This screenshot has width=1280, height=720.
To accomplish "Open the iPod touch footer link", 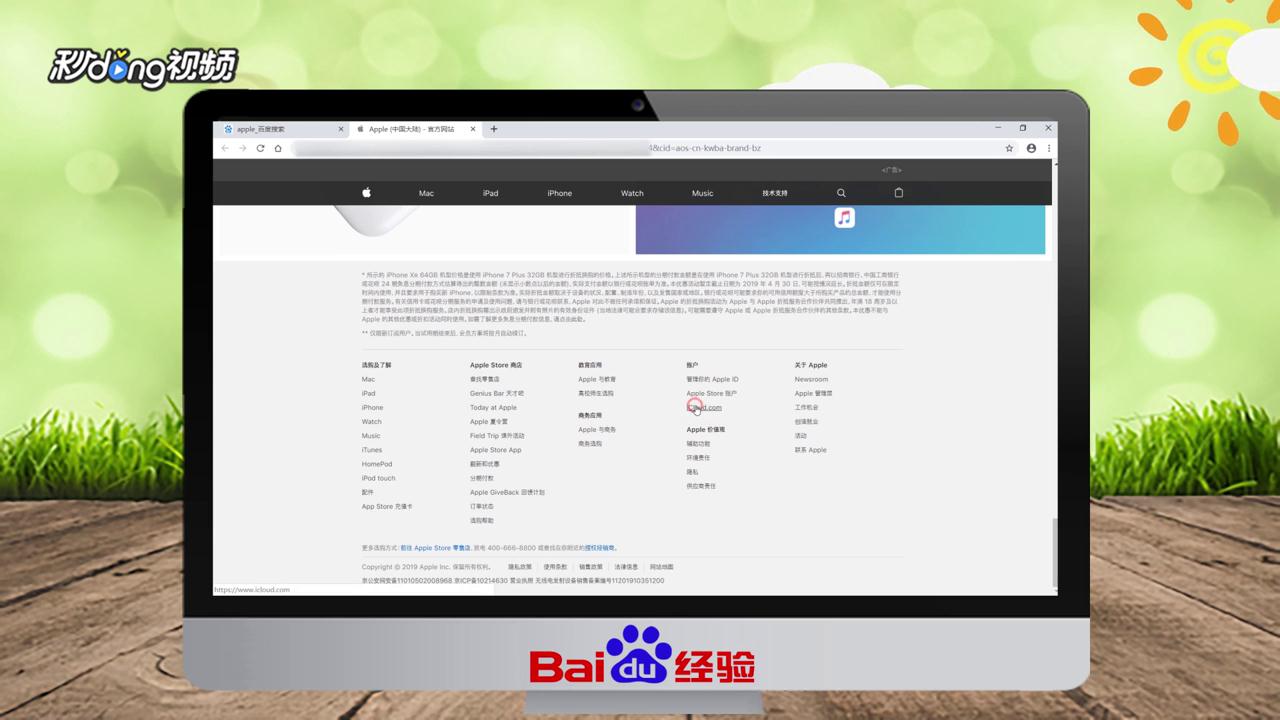I will coord(378,478).
